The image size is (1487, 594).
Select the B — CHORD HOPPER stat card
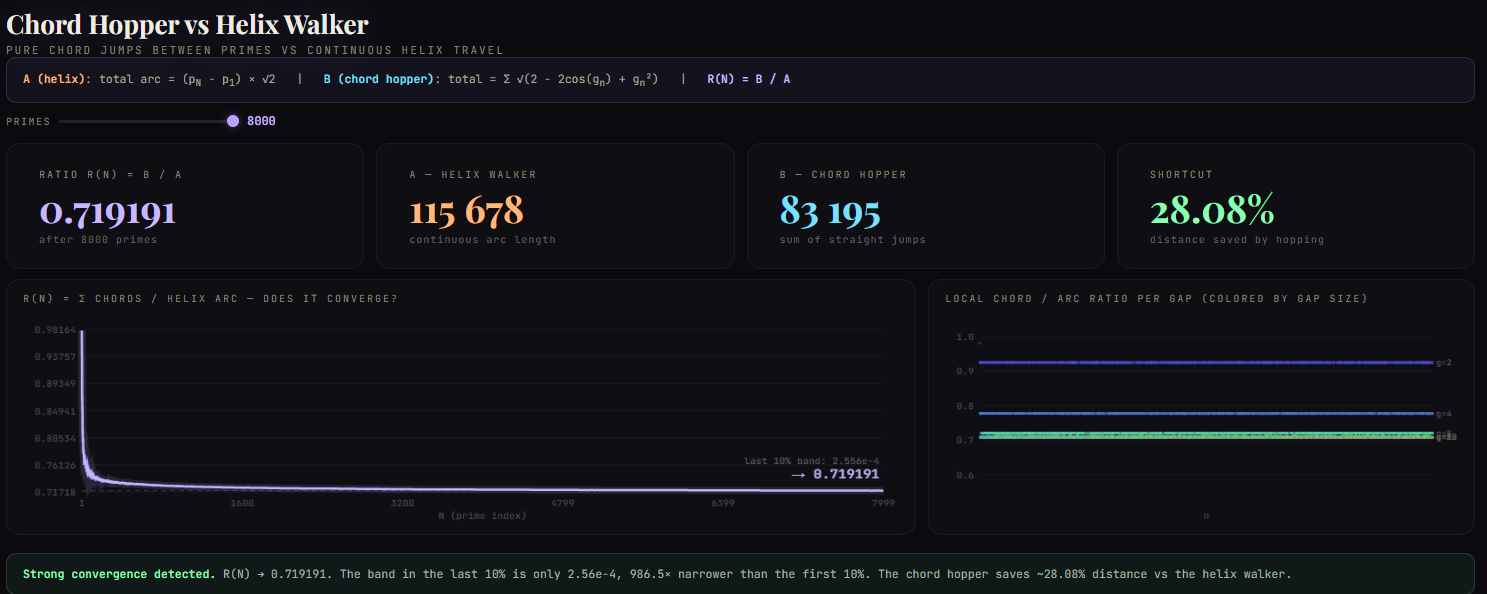coord(925,205)
